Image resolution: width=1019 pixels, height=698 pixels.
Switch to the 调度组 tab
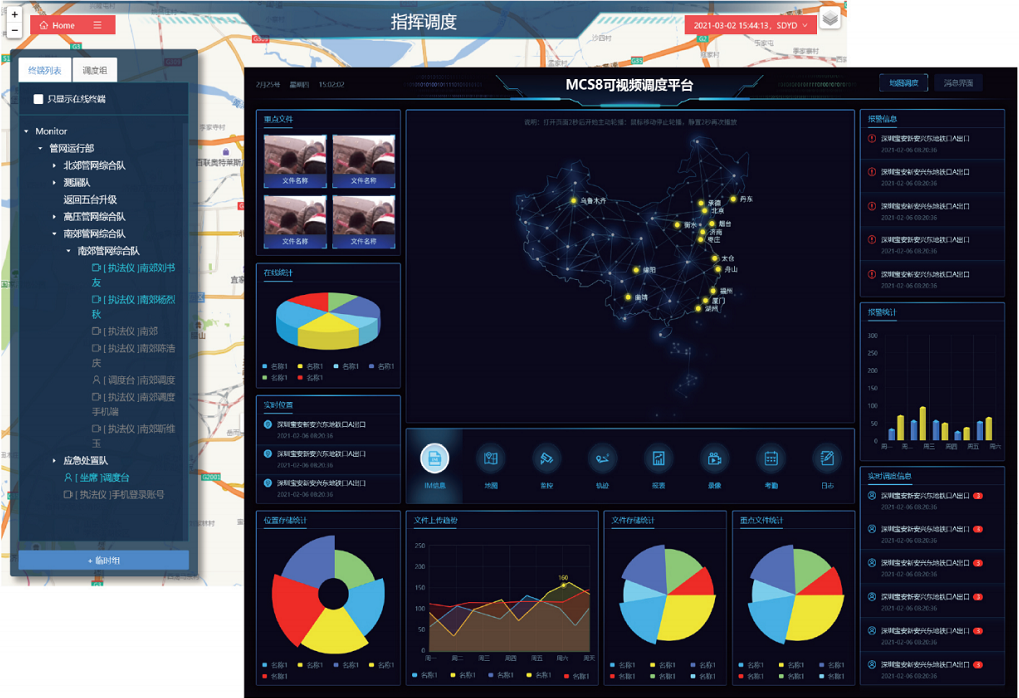tap(97, 70)
